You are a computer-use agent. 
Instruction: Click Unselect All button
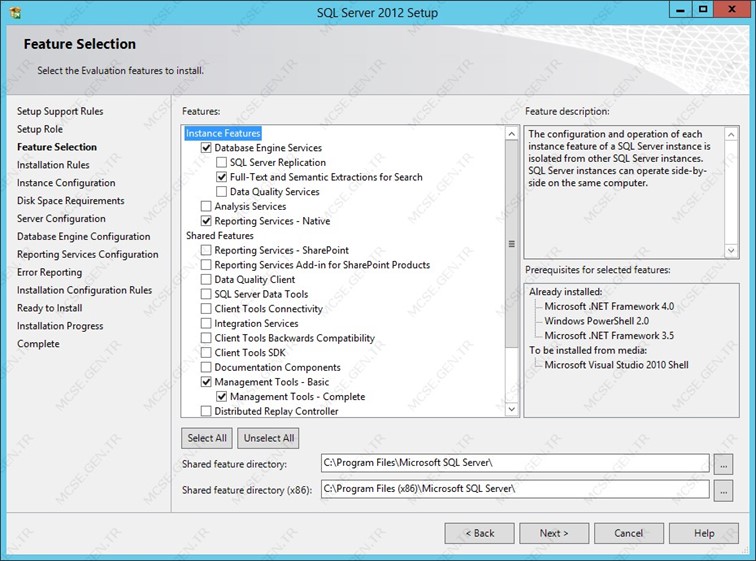point(269,438)
